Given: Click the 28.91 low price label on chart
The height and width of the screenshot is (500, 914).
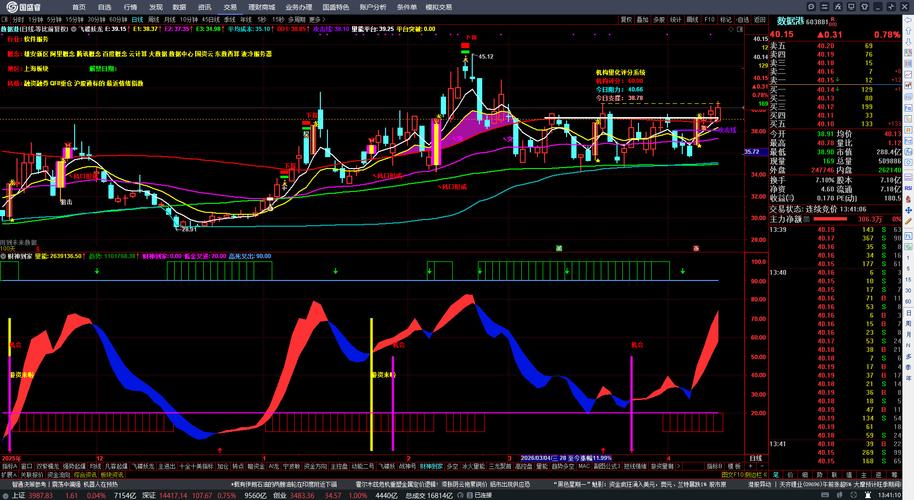Looking at the screenshot, I should [x=189, y=229].
